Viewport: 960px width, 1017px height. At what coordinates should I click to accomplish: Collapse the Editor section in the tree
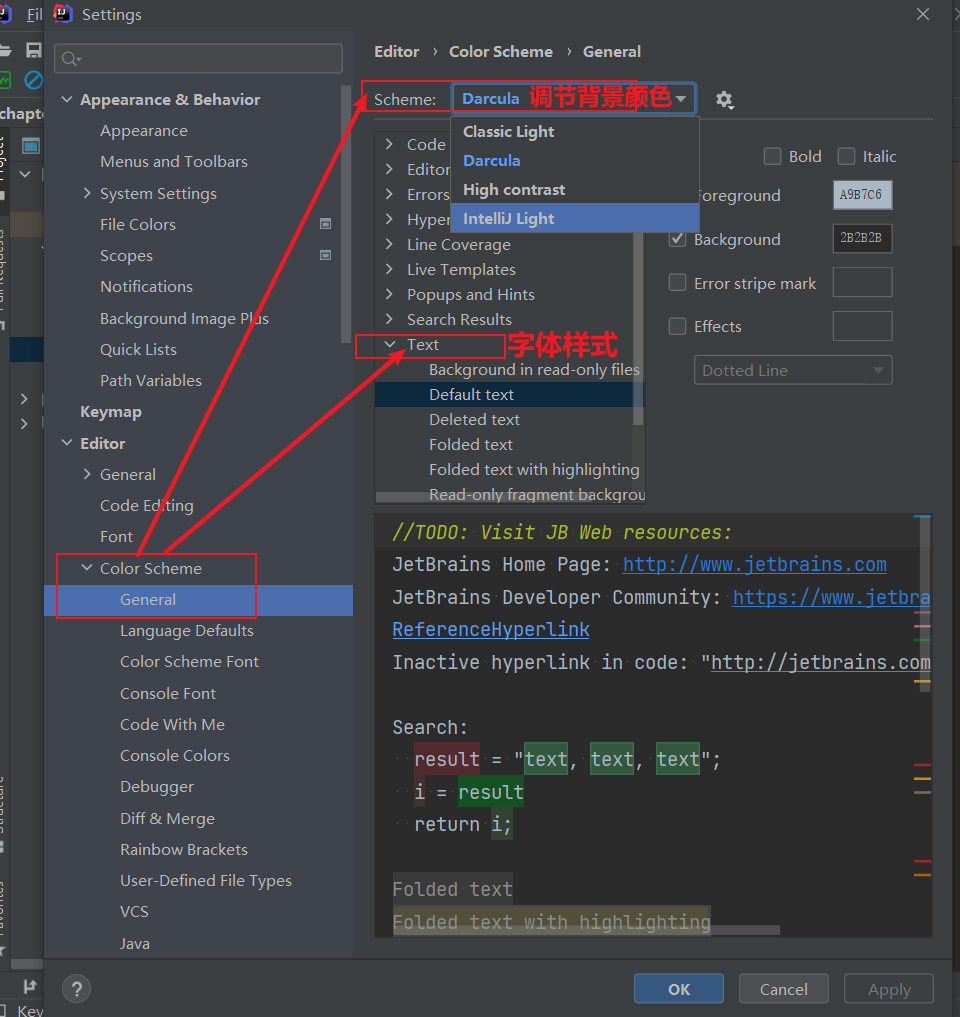[67, 443]
